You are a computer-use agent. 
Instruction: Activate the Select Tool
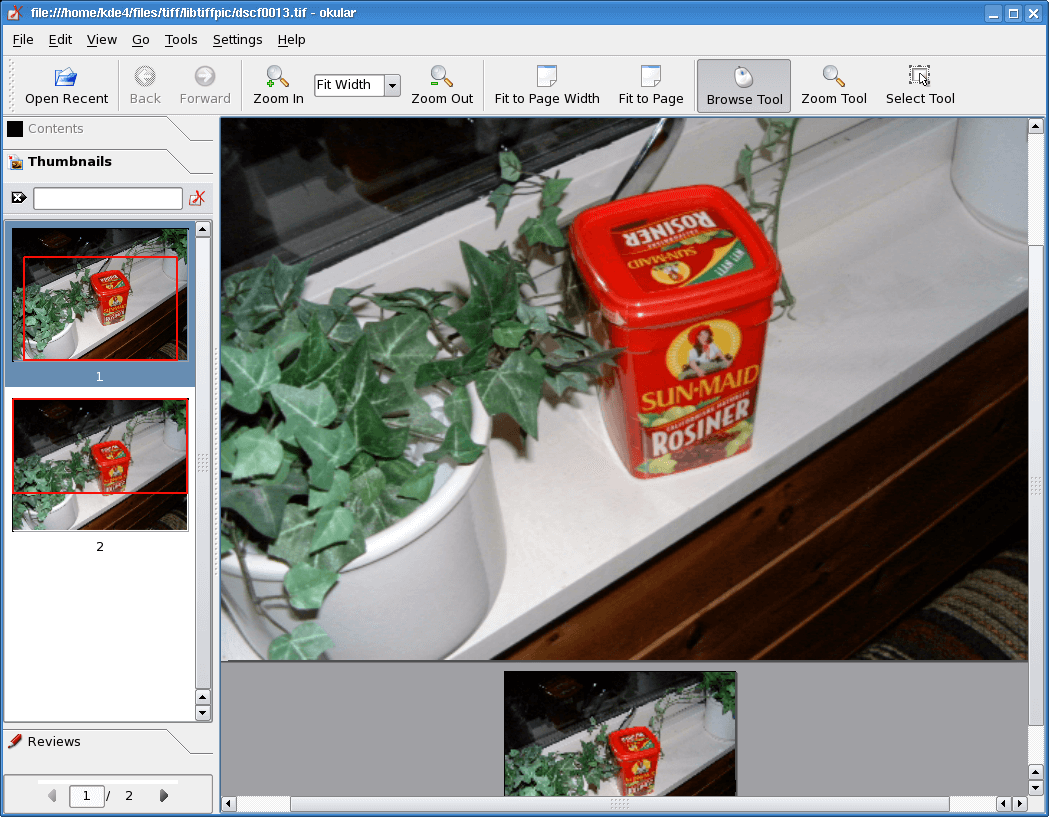[918, 85]
